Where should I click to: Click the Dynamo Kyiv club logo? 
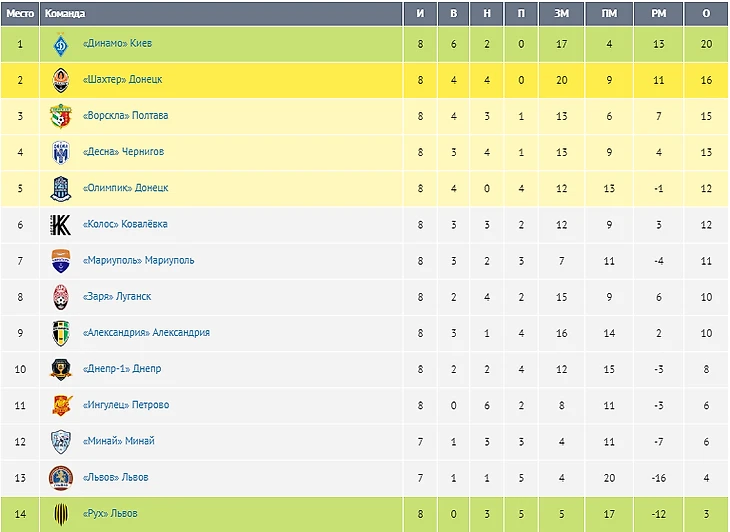(x=61, y=44)
